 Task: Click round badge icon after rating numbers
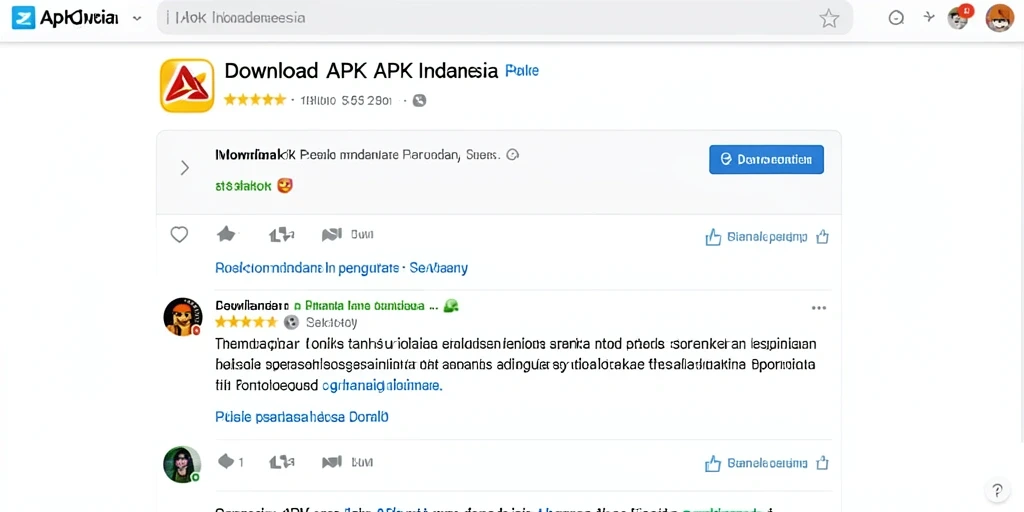tap(419, 101)
